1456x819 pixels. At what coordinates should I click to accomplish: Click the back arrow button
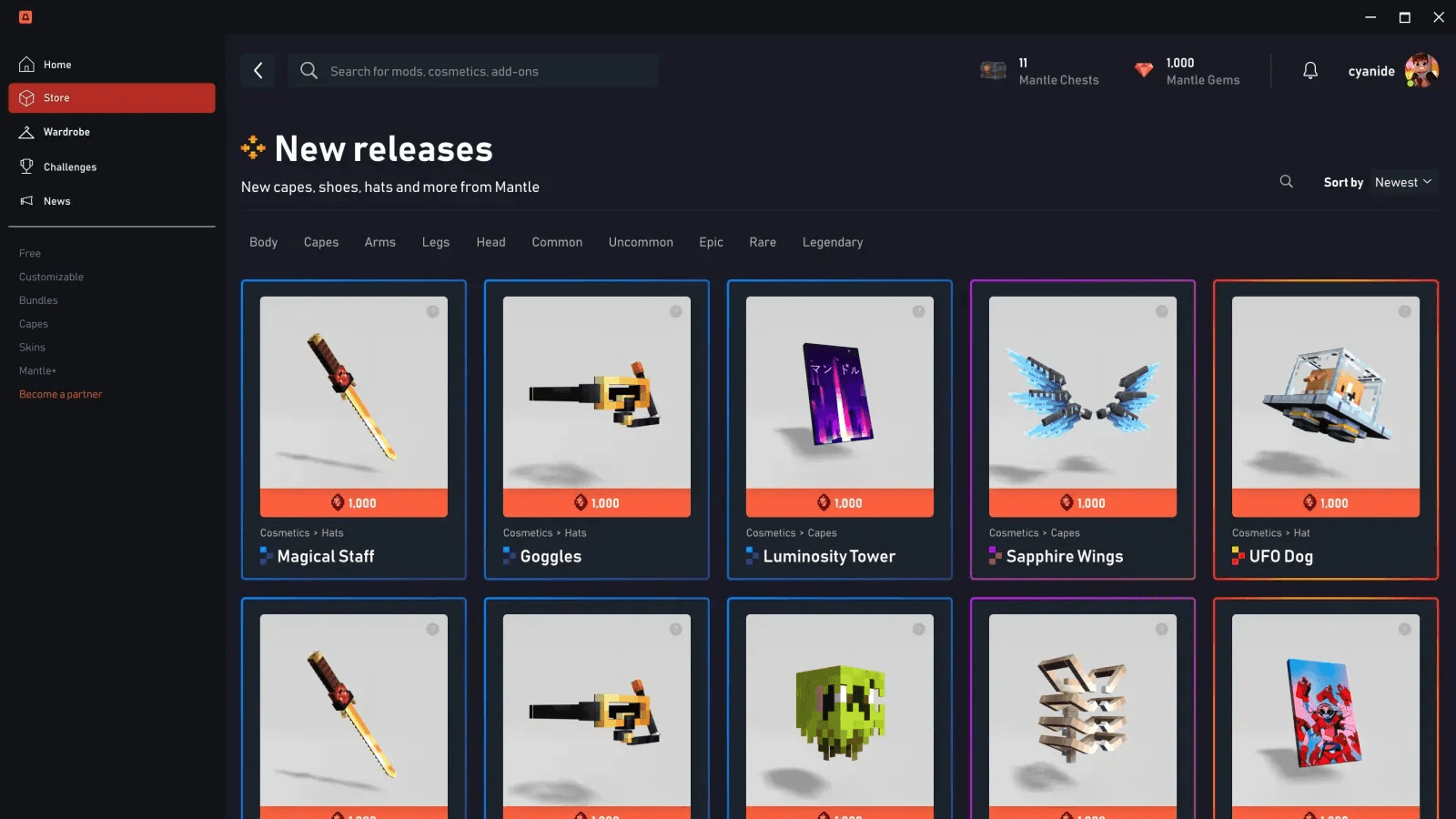click(258, 70)
